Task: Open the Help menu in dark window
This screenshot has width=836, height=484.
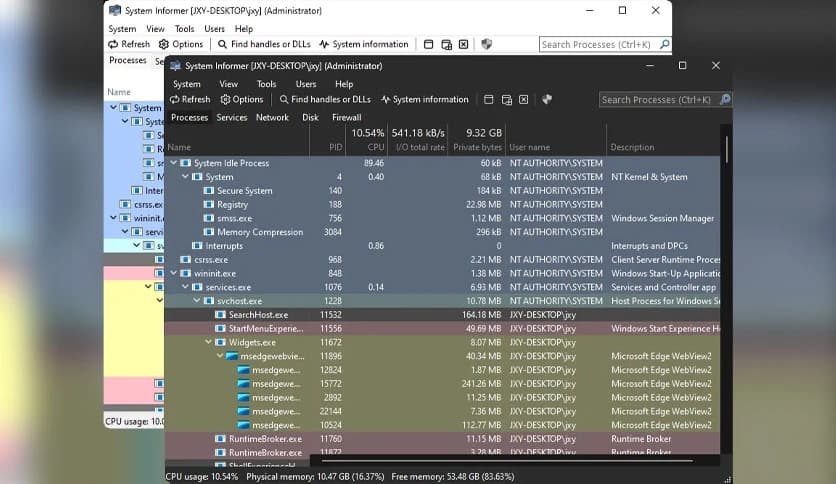Action: pos(344,84)
